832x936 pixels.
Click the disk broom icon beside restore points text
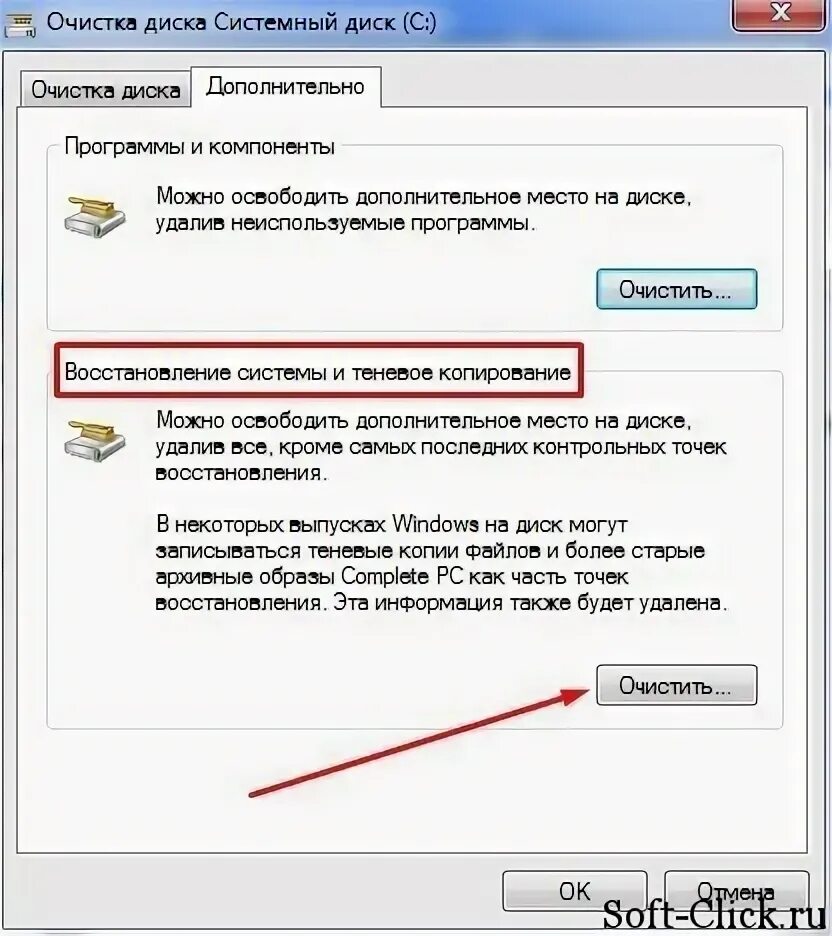[94, 441]
